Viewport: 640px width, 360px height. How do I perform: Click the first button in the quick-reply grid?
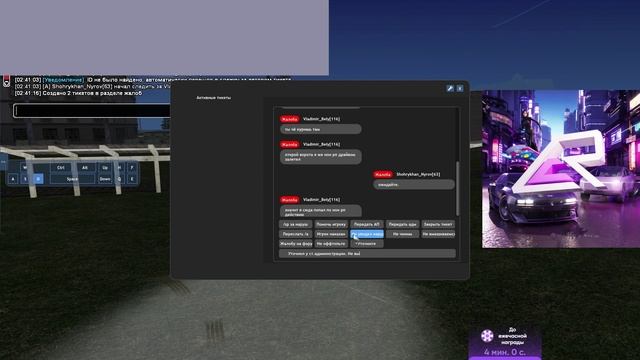click(296, 224)
